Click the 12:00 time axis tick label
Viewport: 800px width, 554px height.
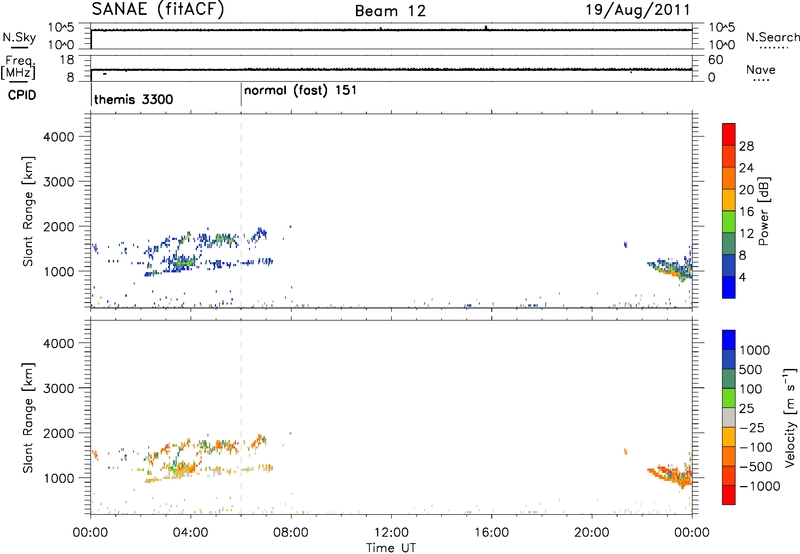click(391, 533)
